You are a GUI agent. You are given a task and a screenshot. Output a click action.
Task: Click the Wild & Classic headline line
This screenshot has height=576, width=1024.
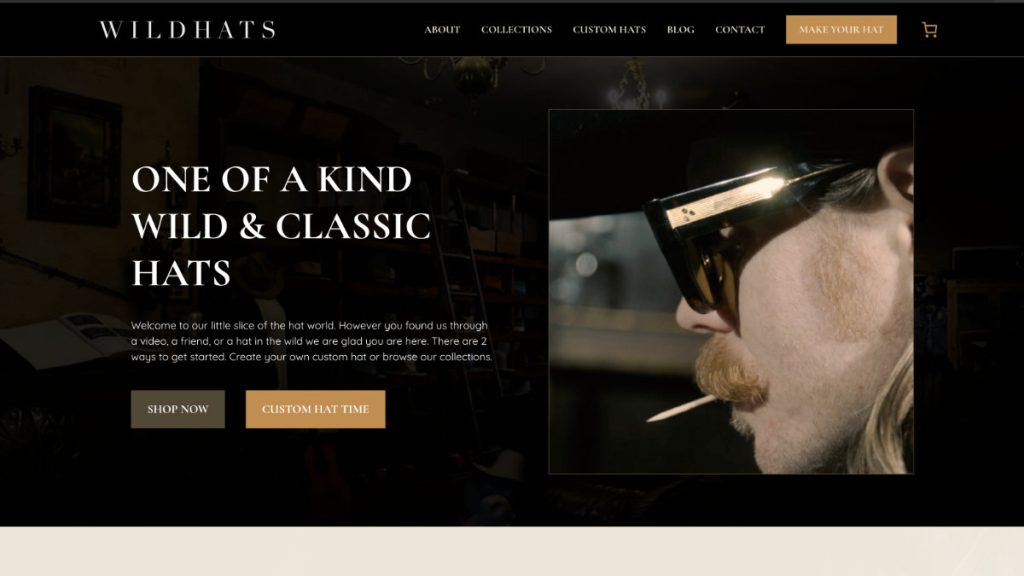tap(281, 226)
